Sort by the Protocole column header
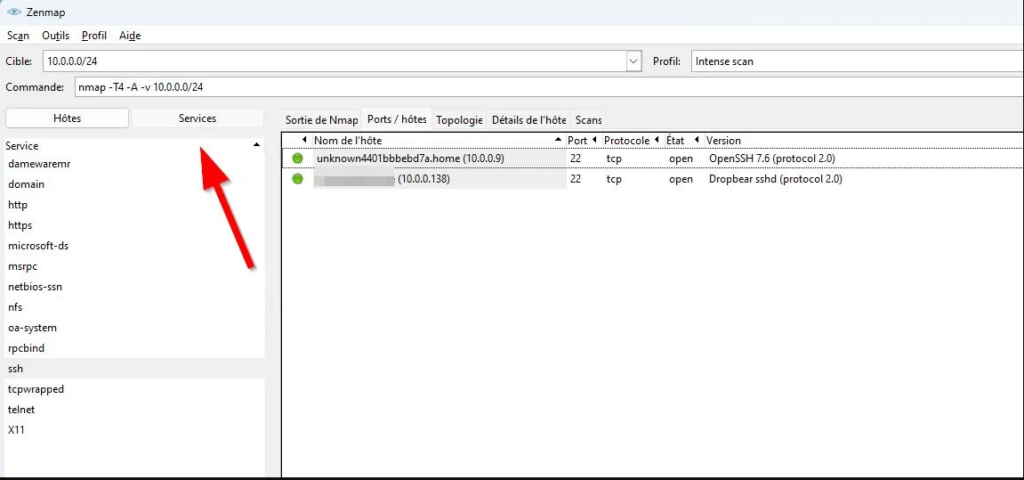 (630, 140)
